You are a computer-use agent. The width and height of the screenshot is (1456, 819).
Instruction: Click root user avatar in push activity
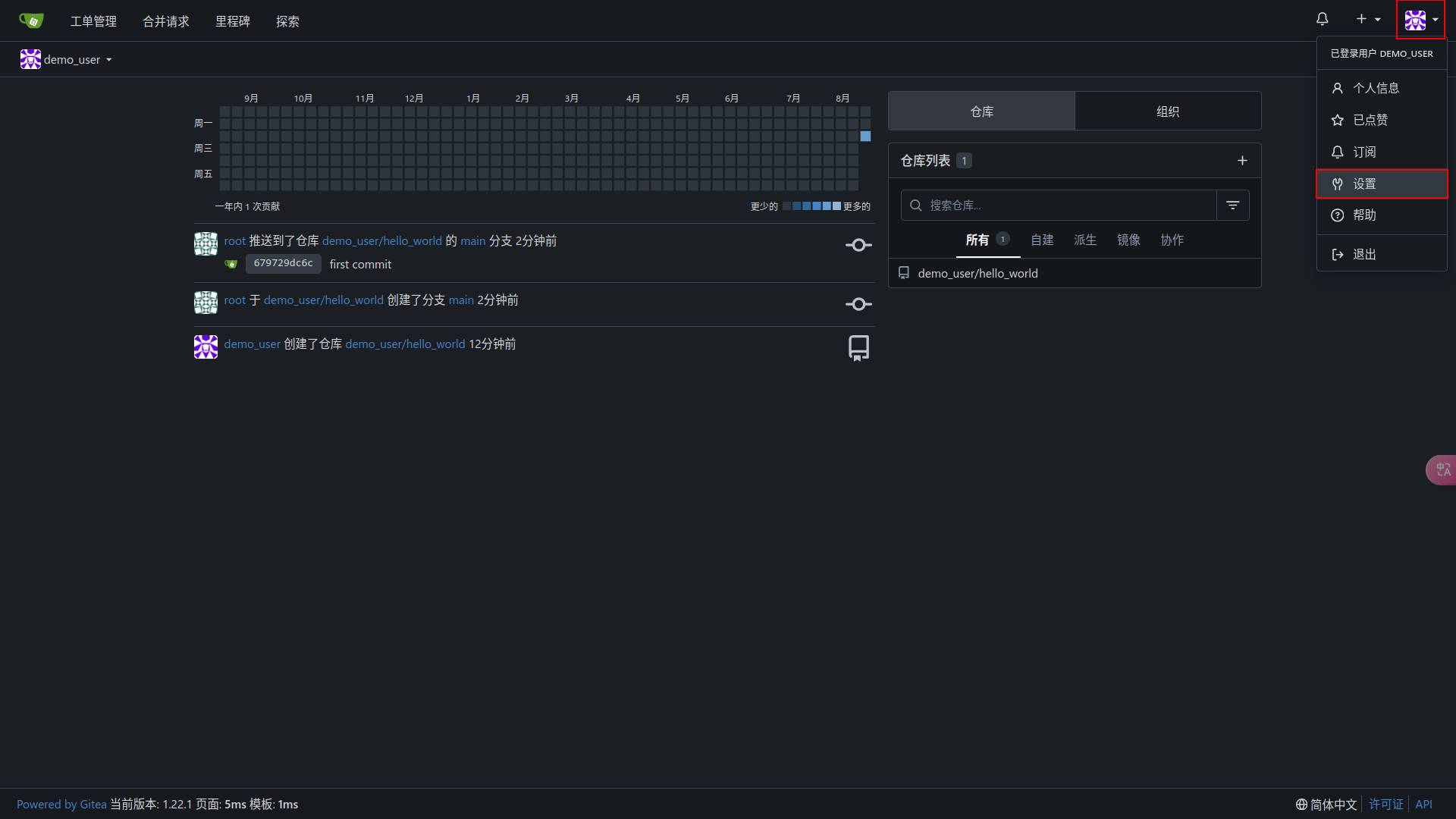point(206,243)
